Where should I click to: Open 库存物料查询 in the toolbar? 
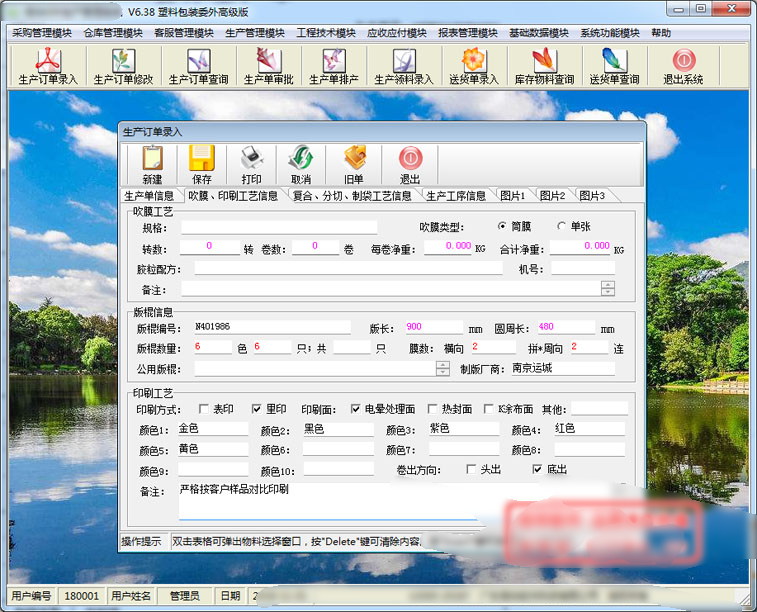click(544, 66)
